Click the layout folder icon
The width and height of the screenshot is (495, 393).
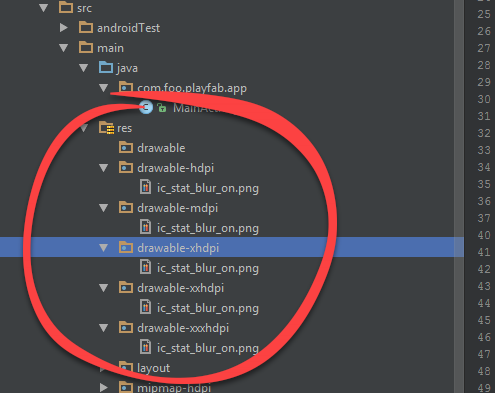coord(126,367)
